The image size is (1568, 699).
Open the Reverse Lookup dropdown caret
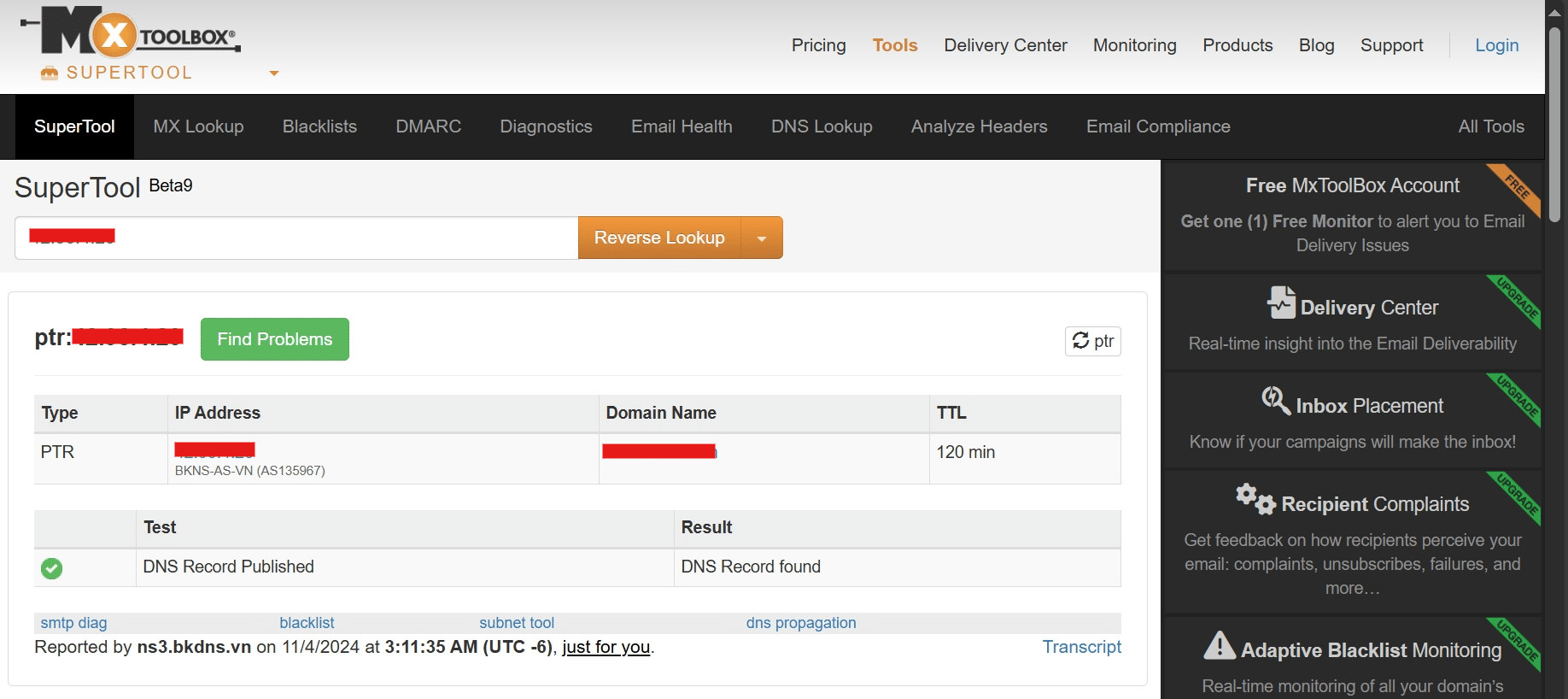pyautogui.click(x=762, y=238)
